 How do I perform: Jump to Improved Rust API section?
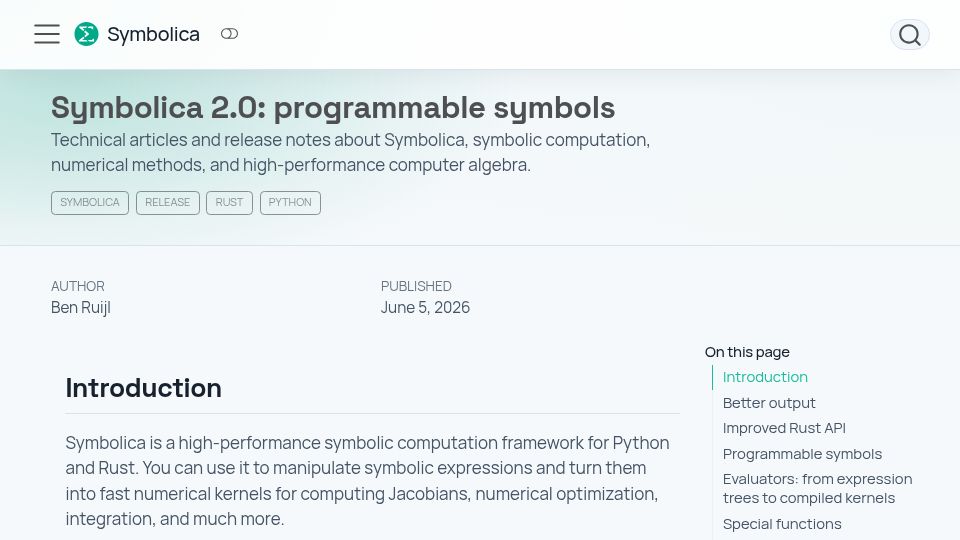click(x=784, y=428)
